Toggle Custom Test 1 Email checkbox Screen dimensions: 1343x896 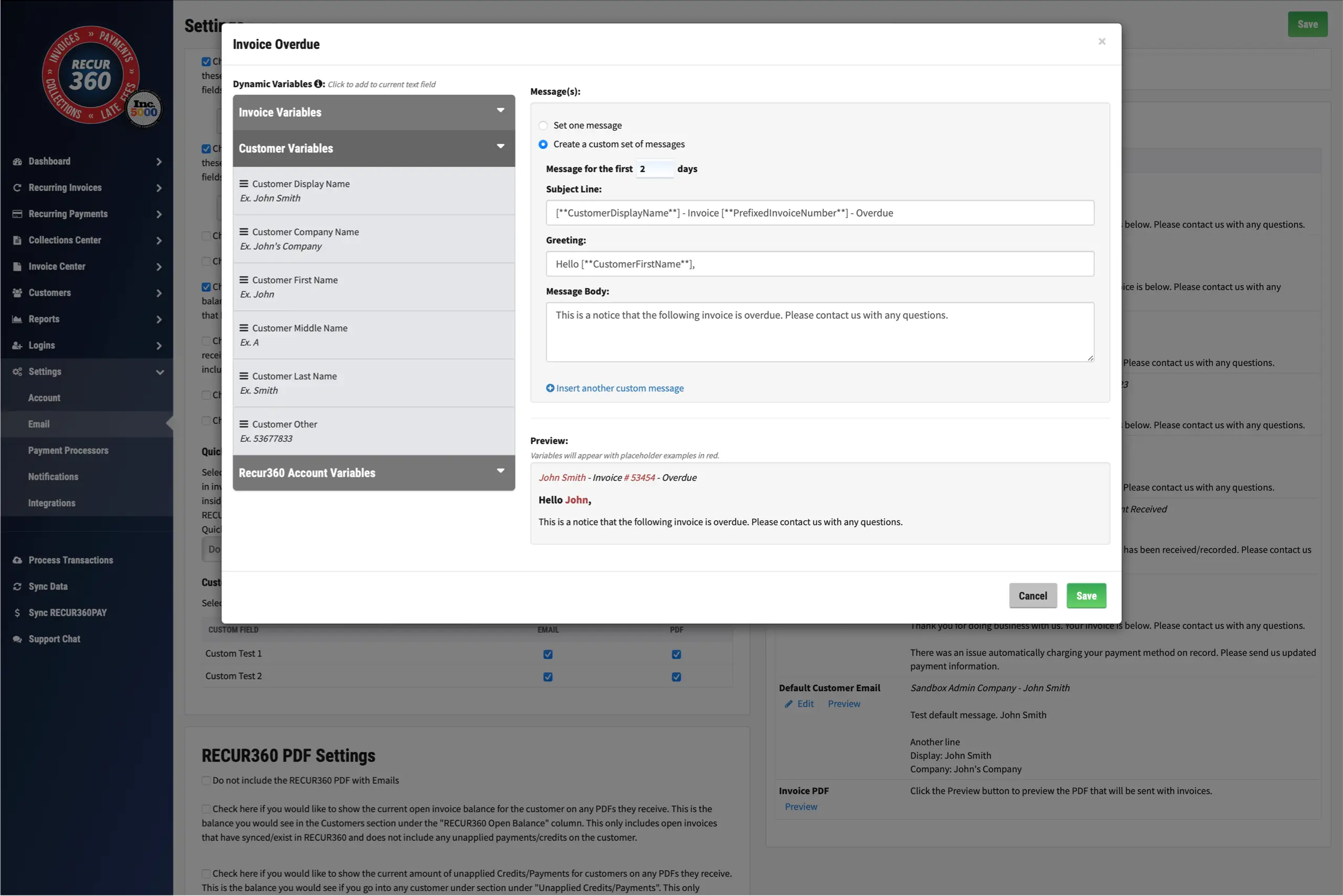pos(548,655)
